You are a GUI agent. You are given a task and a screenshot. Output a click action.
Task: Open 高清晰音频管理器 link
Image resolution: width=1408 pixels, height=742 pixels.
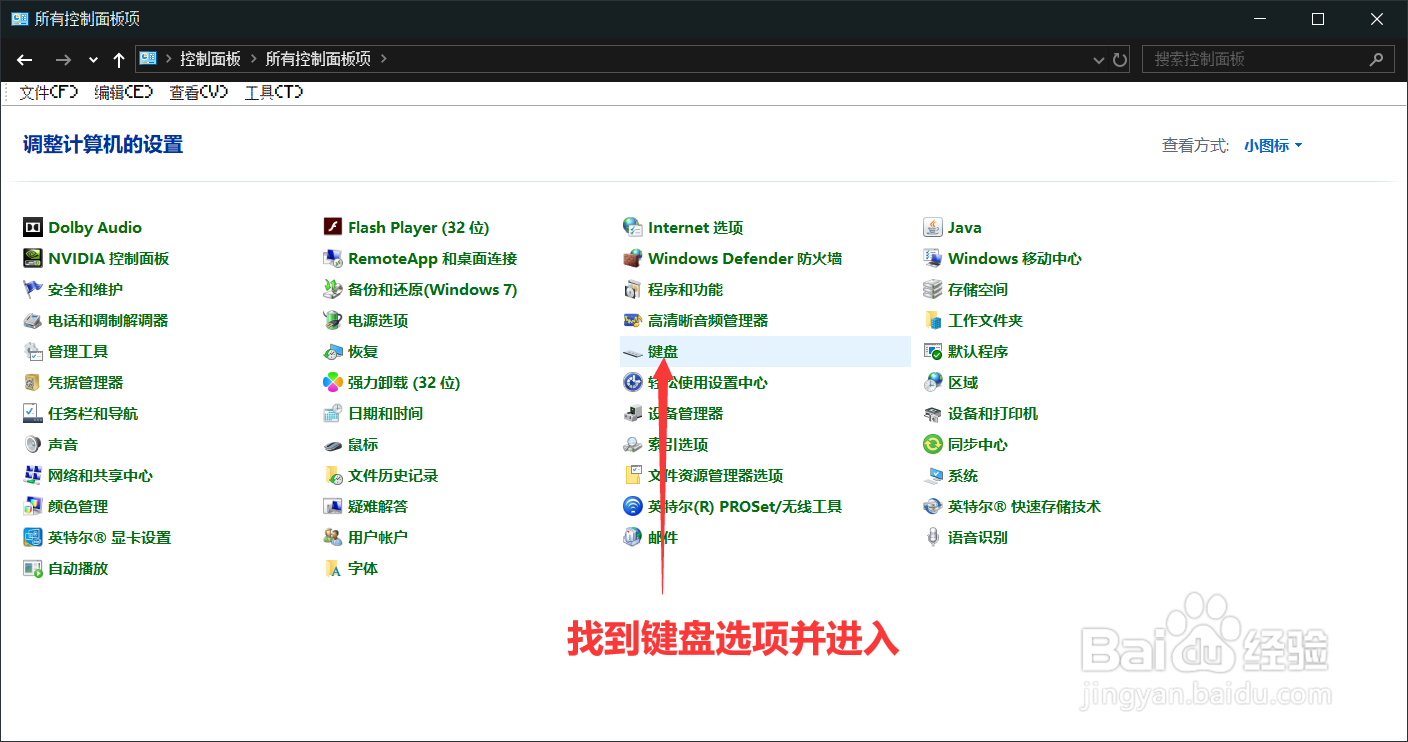tap(708, 320)
